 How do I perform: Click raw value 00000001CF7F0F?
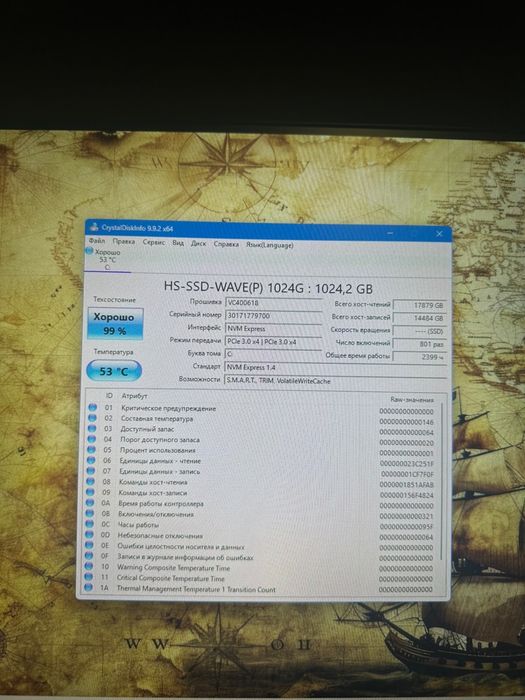coord(407,474)
